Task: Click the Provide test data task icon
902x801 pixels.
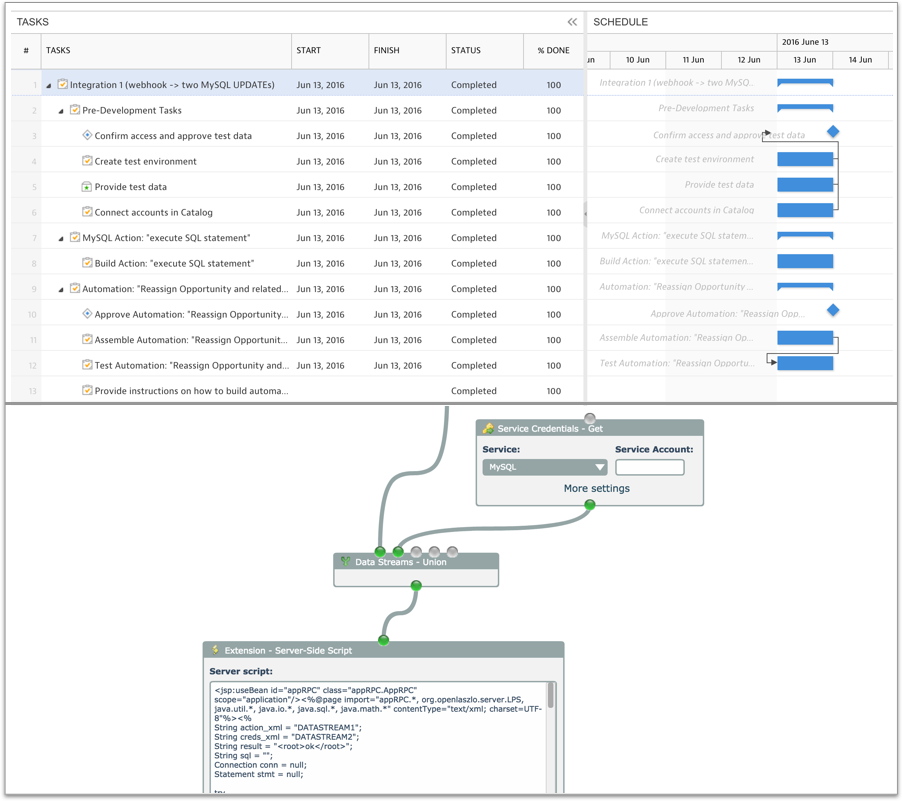Action: coord(87,186)
